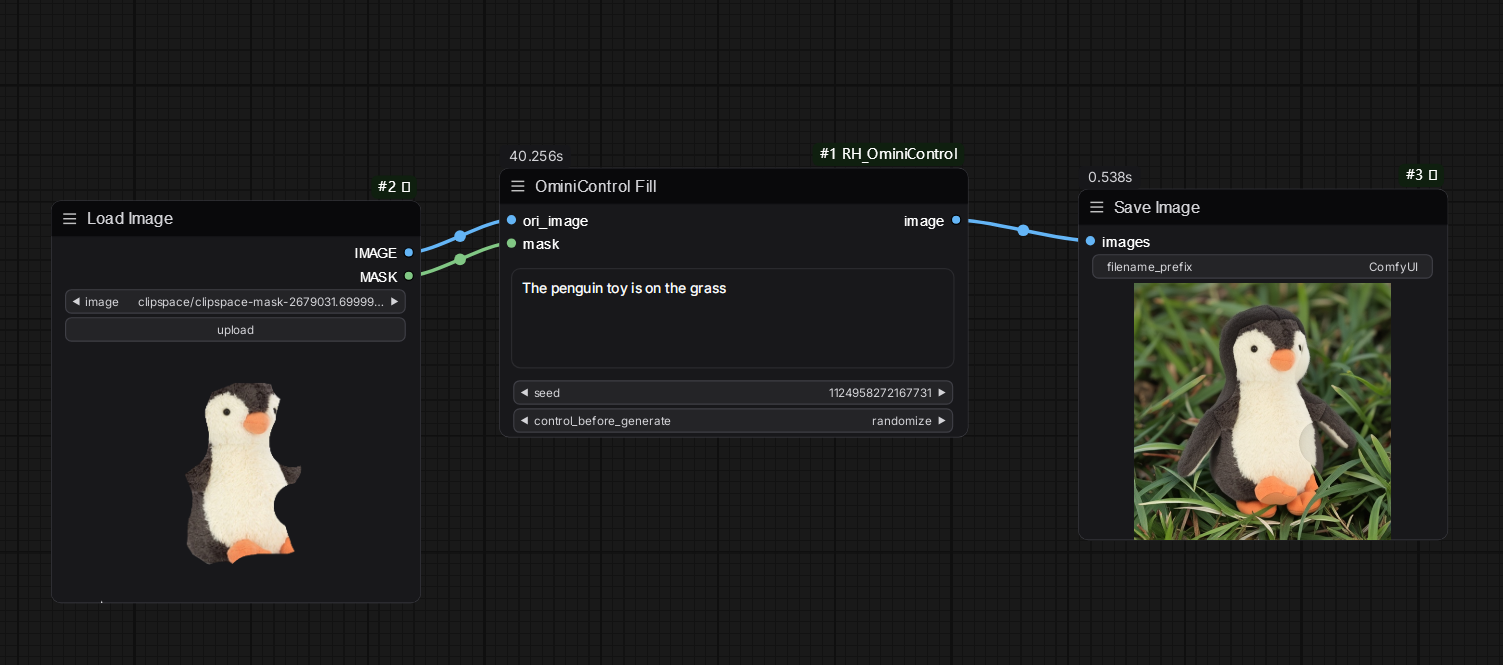Open the Load Image node menu icon
1503x665 pixels.
(70, 219)
